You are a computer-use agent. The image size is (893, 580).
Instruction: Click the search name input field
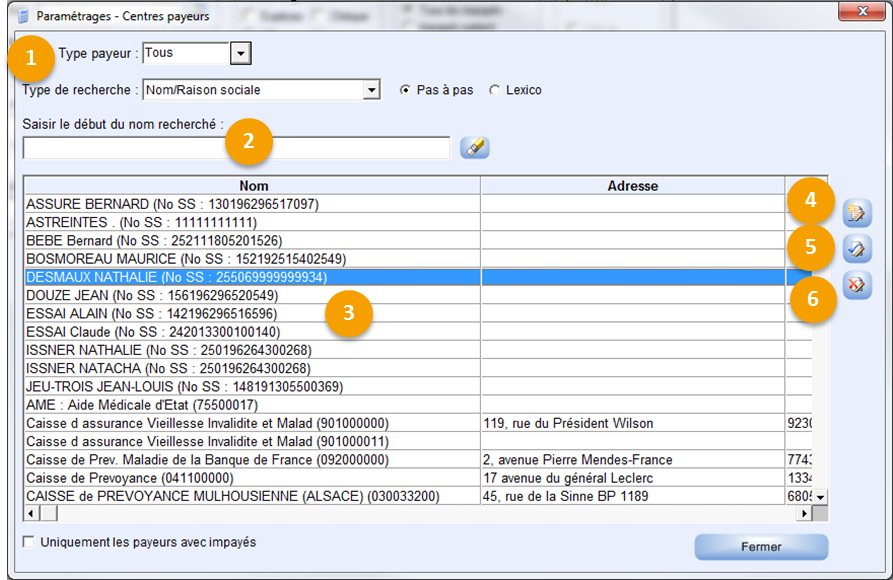(236, 148)
